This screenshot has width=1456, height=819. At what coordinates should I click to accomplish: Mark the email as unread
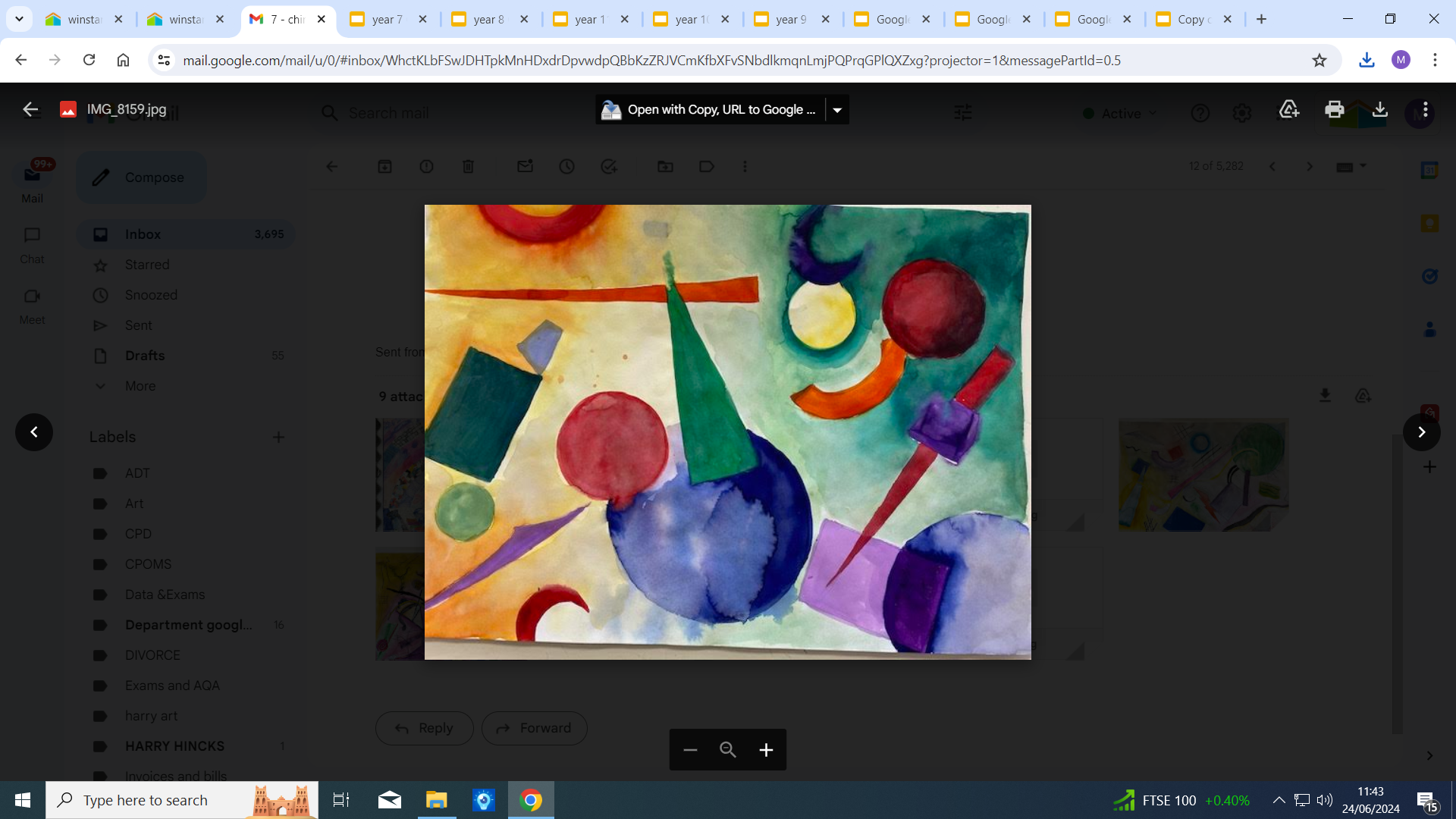[x=525, y=166]
